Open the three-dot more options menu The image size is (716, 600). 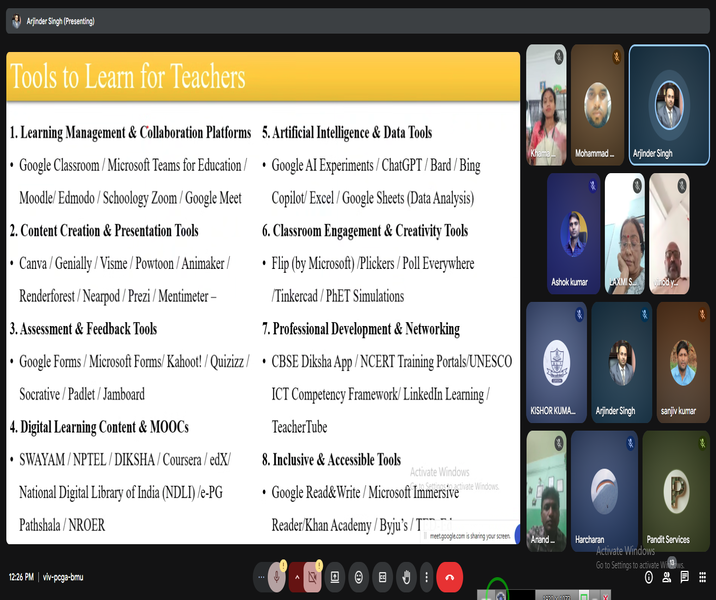pyautogui.click(x=428, y=577)
